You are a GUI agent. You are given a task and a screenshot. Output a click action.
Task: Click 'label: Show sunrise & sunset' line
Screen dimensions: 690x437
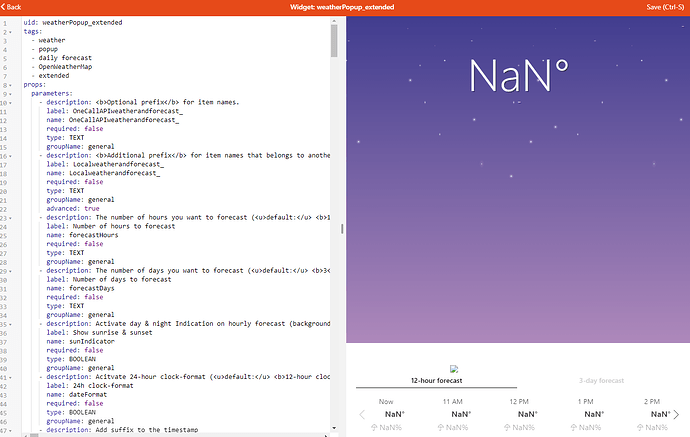[99, 333]
